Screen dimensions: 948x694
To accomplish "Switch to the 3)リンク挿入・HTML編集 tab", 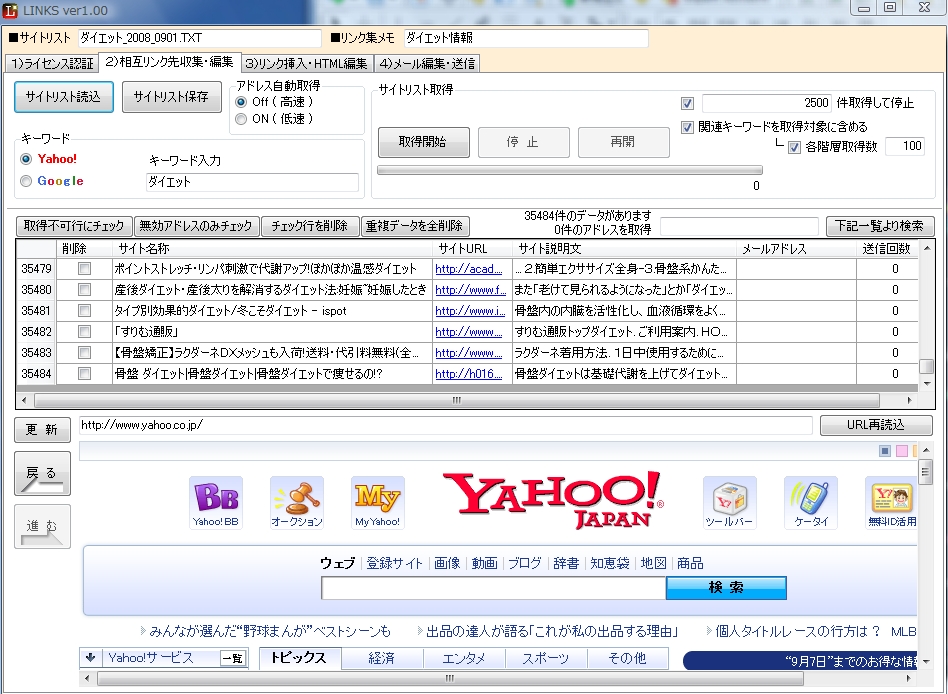I will (x=307, y=63).
